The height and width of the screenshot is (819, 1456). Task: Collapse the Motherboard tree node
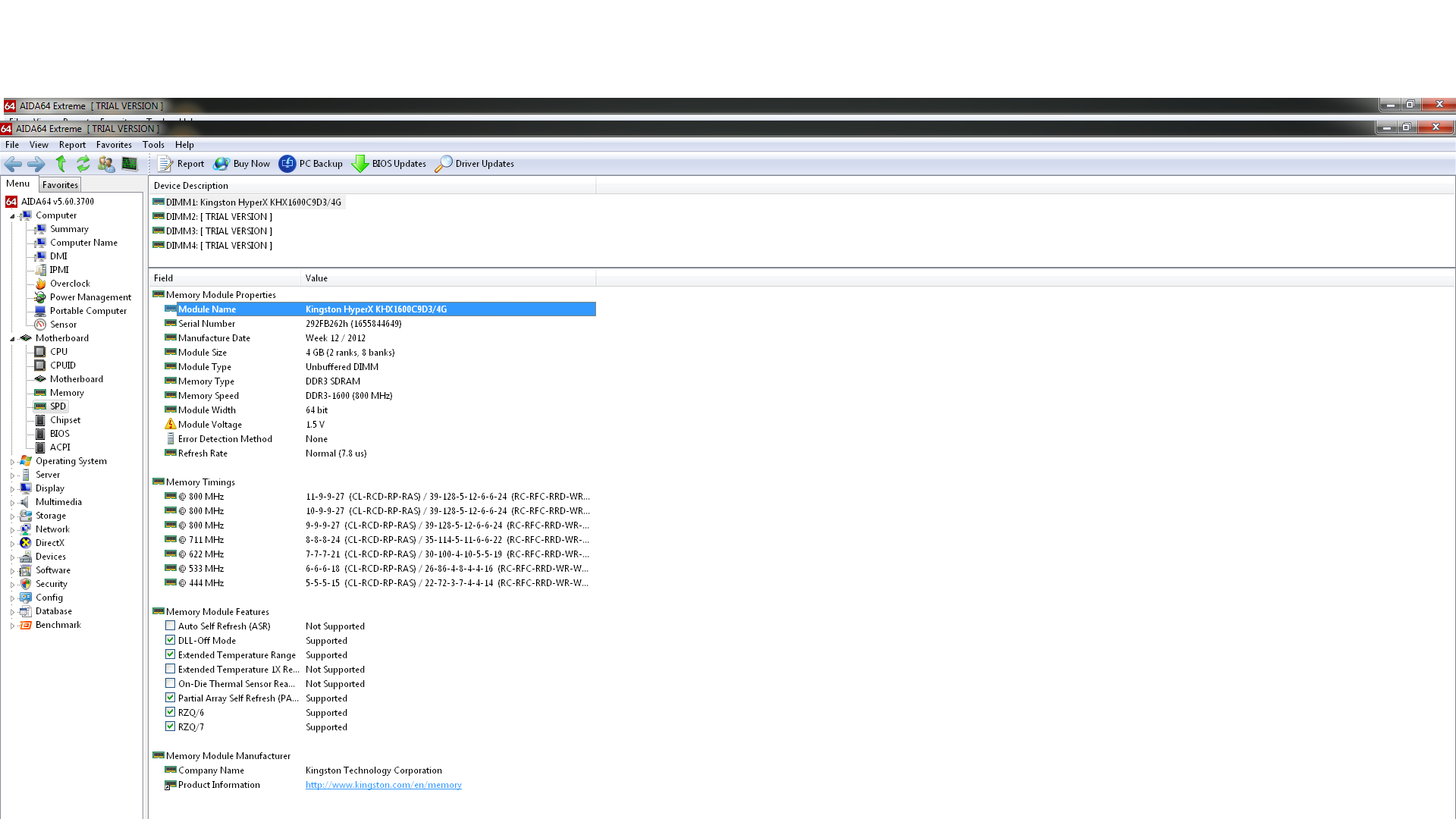point(12,339)
